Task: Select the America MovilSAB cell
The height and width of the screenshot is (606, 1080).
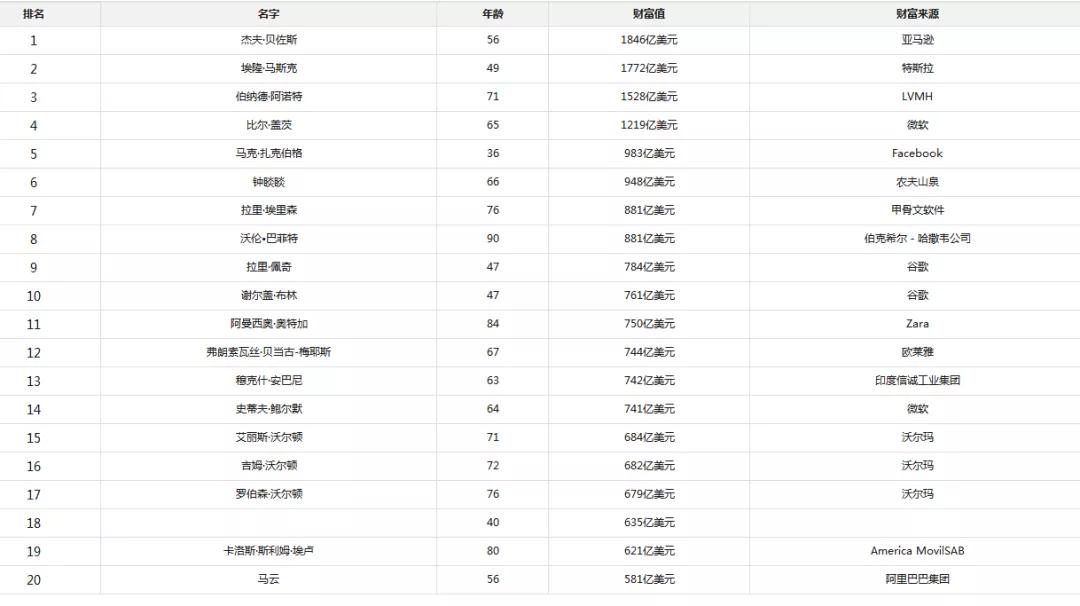Action: tap(917, 551)
